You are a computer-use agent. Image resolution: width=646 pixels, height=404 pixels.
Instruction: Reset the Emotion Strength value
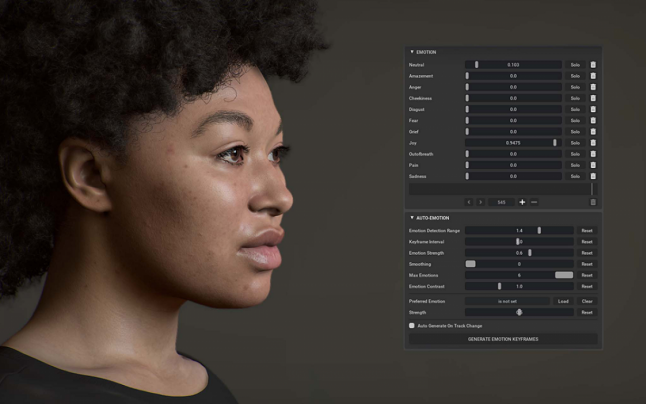(x=587, y=252)
